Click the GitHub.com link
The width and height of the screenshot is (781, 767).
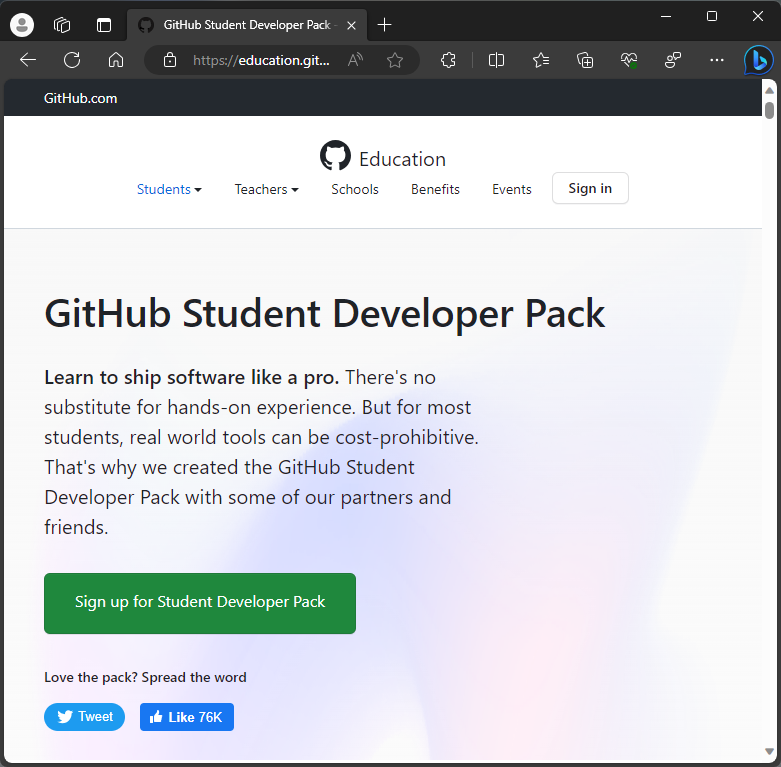click(80, 98)
